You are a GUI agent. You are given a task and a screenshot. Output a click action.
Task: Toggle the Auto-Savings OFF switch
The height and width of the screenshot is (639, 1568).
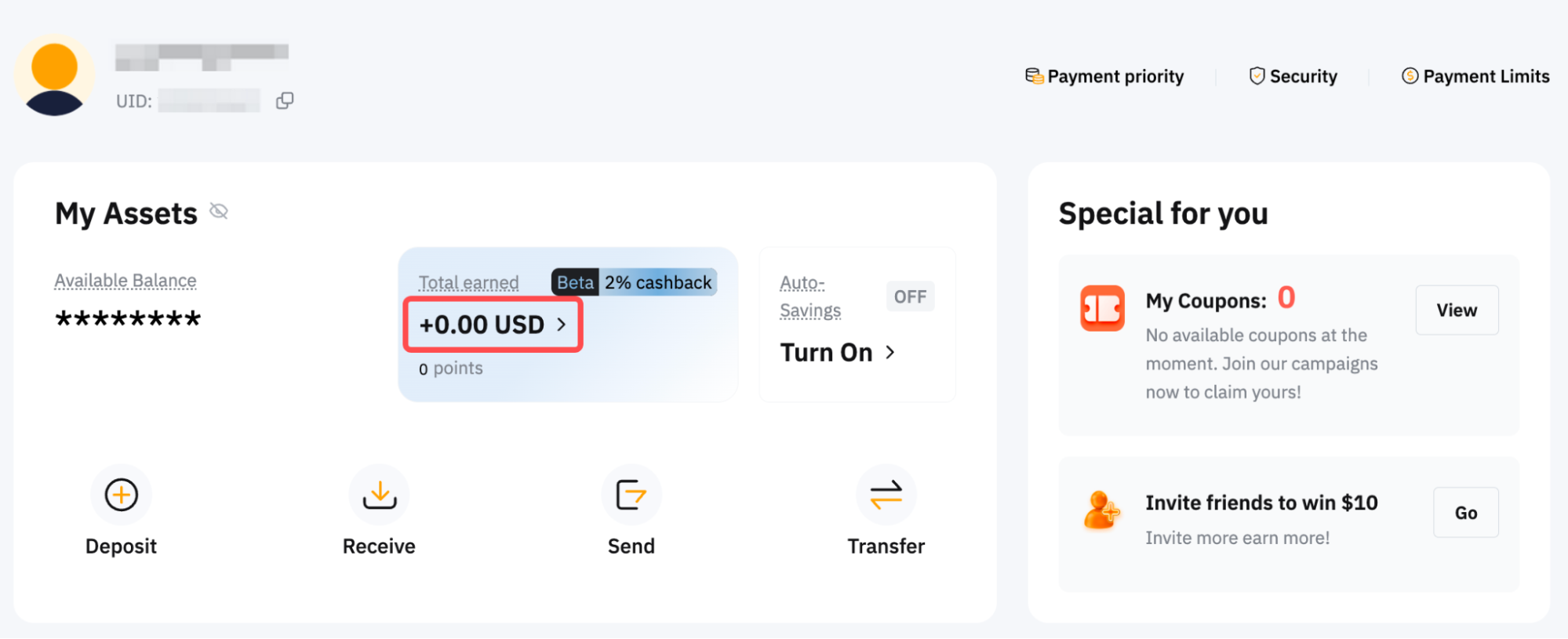pos(910,296)
